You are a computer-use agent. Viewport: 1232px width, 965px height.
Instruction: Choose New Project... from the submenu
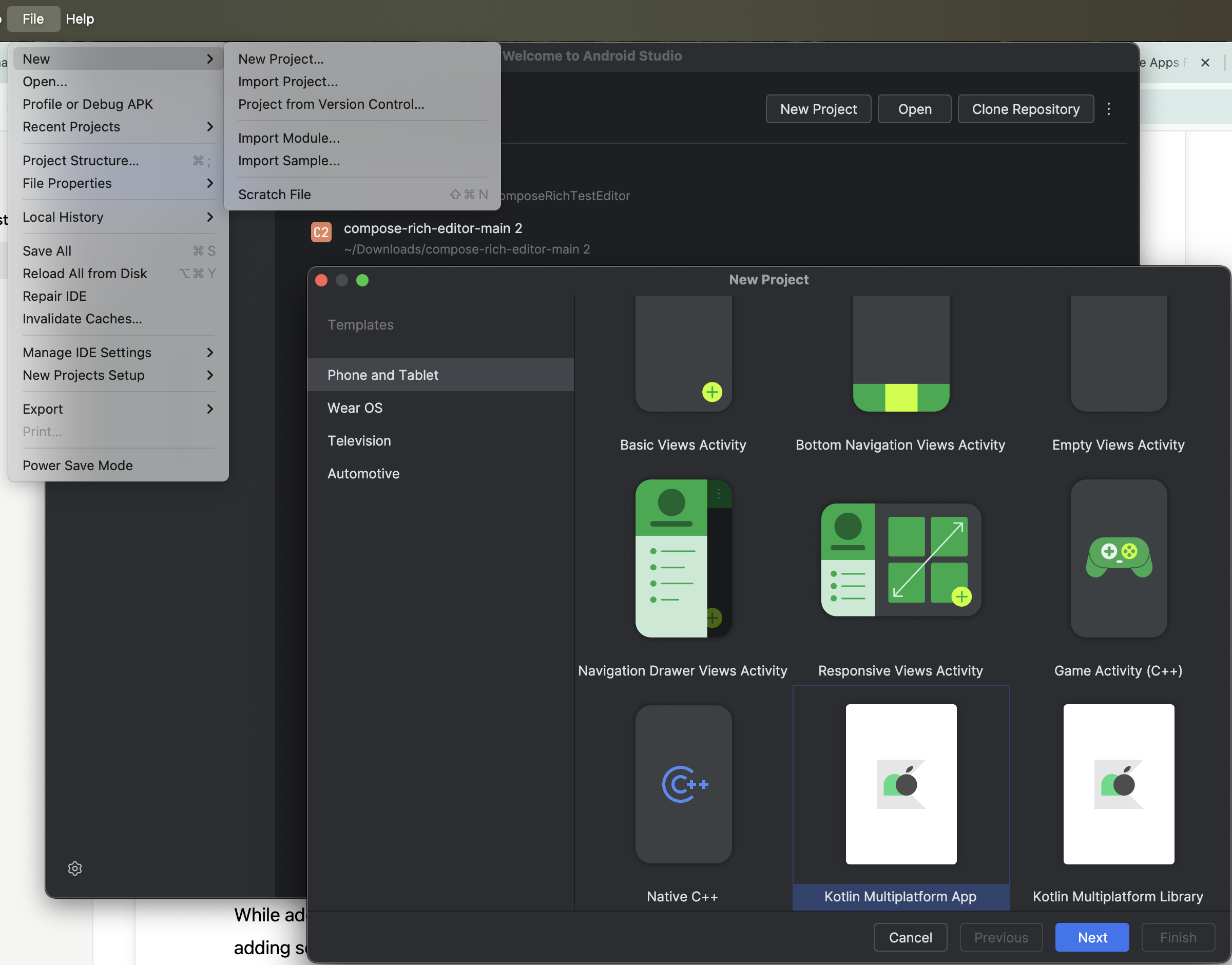[x=362, y=59]
